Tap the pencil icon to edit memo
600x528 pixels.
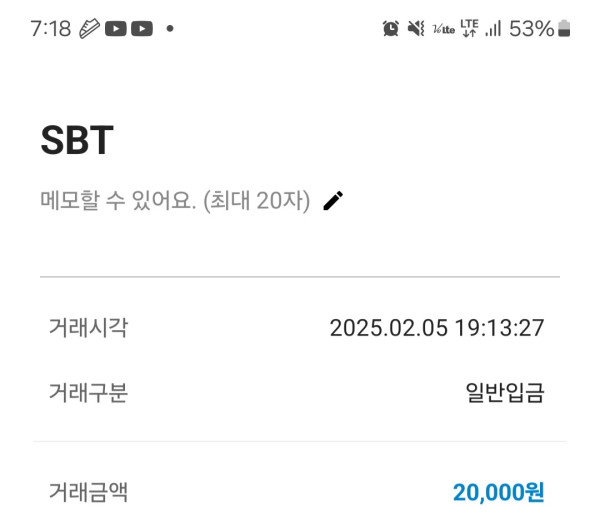tap(333, 201)
